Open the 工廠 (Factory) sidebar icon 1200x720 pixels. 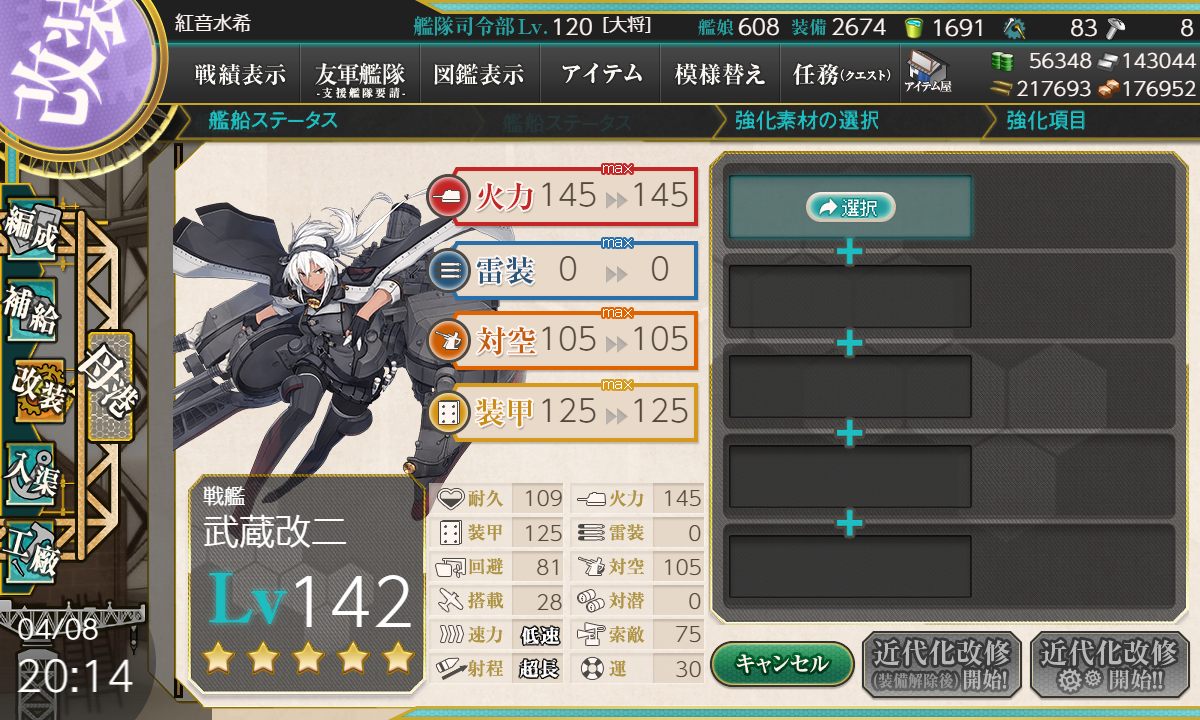coord(32,550)
